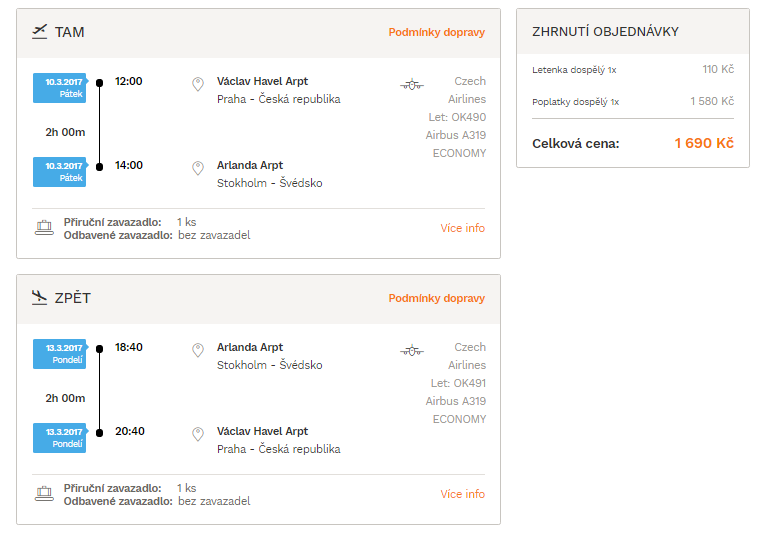Click location pin next to outbound Václav Havel Arpt
758x537 pixels.
pyautogui.click(x=198, y=84)
